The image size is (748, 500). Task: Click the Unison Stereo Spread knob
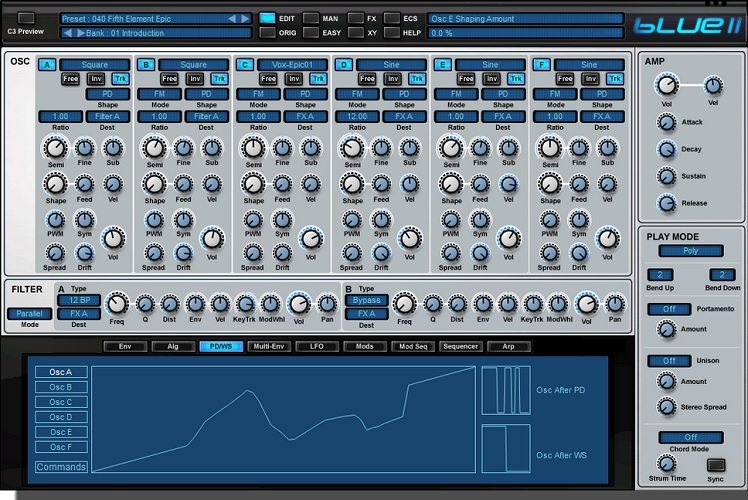tap(666, 406)
